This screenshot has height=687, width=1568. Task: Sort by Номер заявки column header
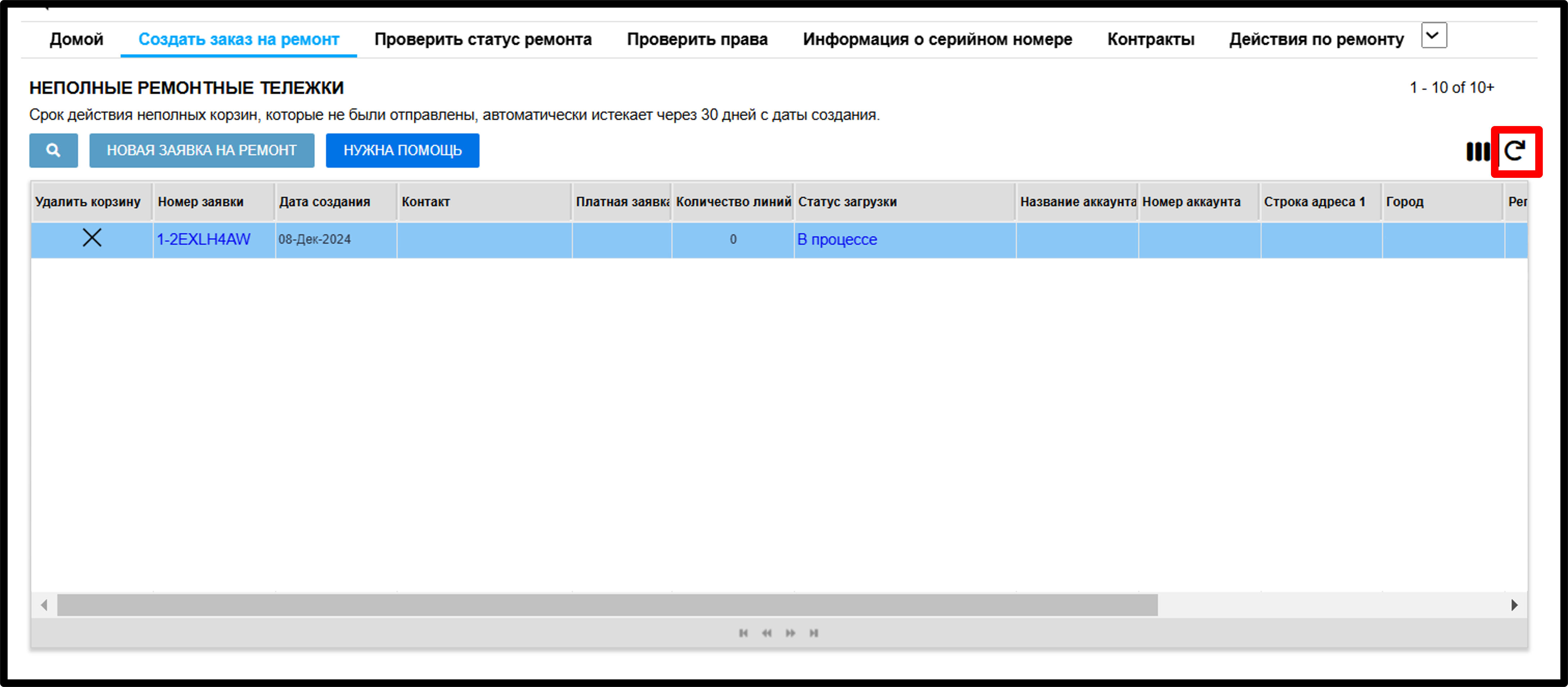[x=214, y=202]
